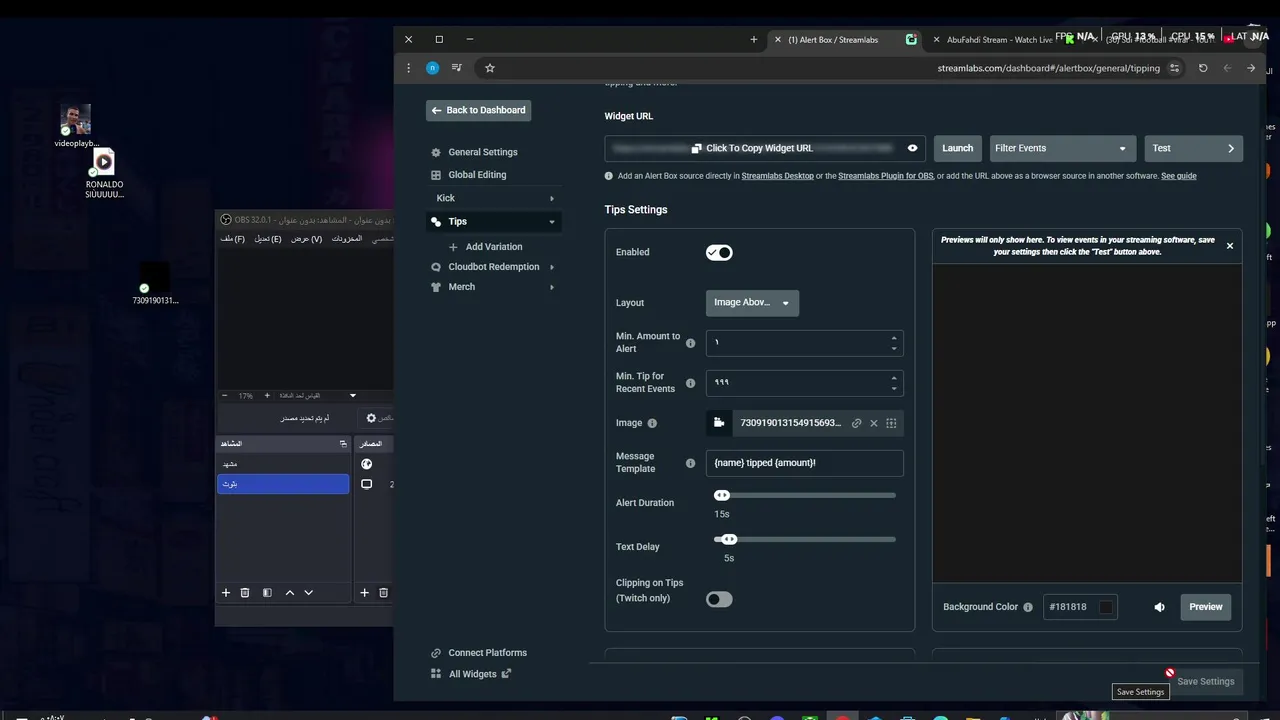The image size is (1280, 720).
Task: Add a source with plus in OBS
Action: 364,593
